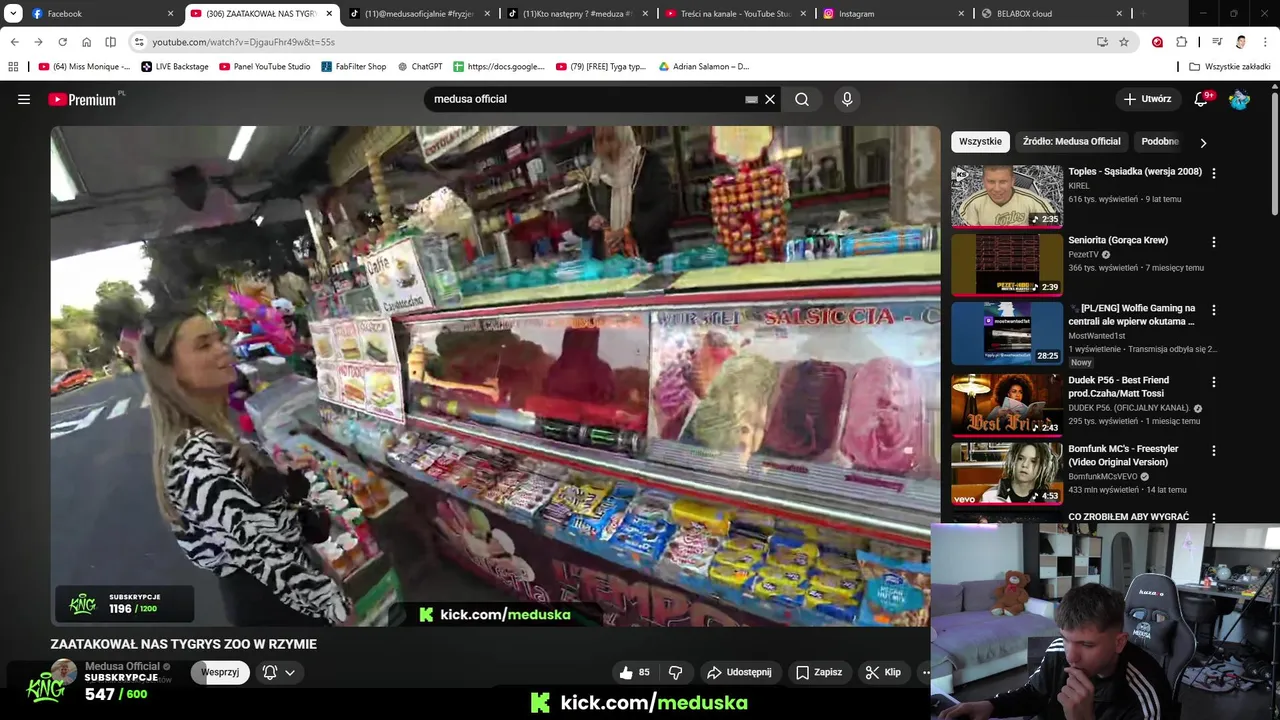
Task: Show more filter chips with right arrow
Action: pos(1203,142)
